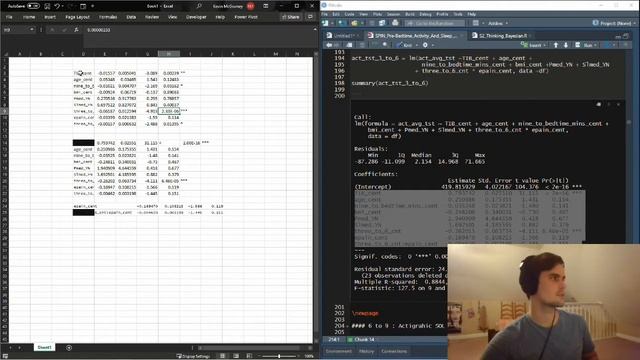Open the Developer ribbon tab
Screen dimensions: 640x360
pyautogui.click(x=196, y=17)
